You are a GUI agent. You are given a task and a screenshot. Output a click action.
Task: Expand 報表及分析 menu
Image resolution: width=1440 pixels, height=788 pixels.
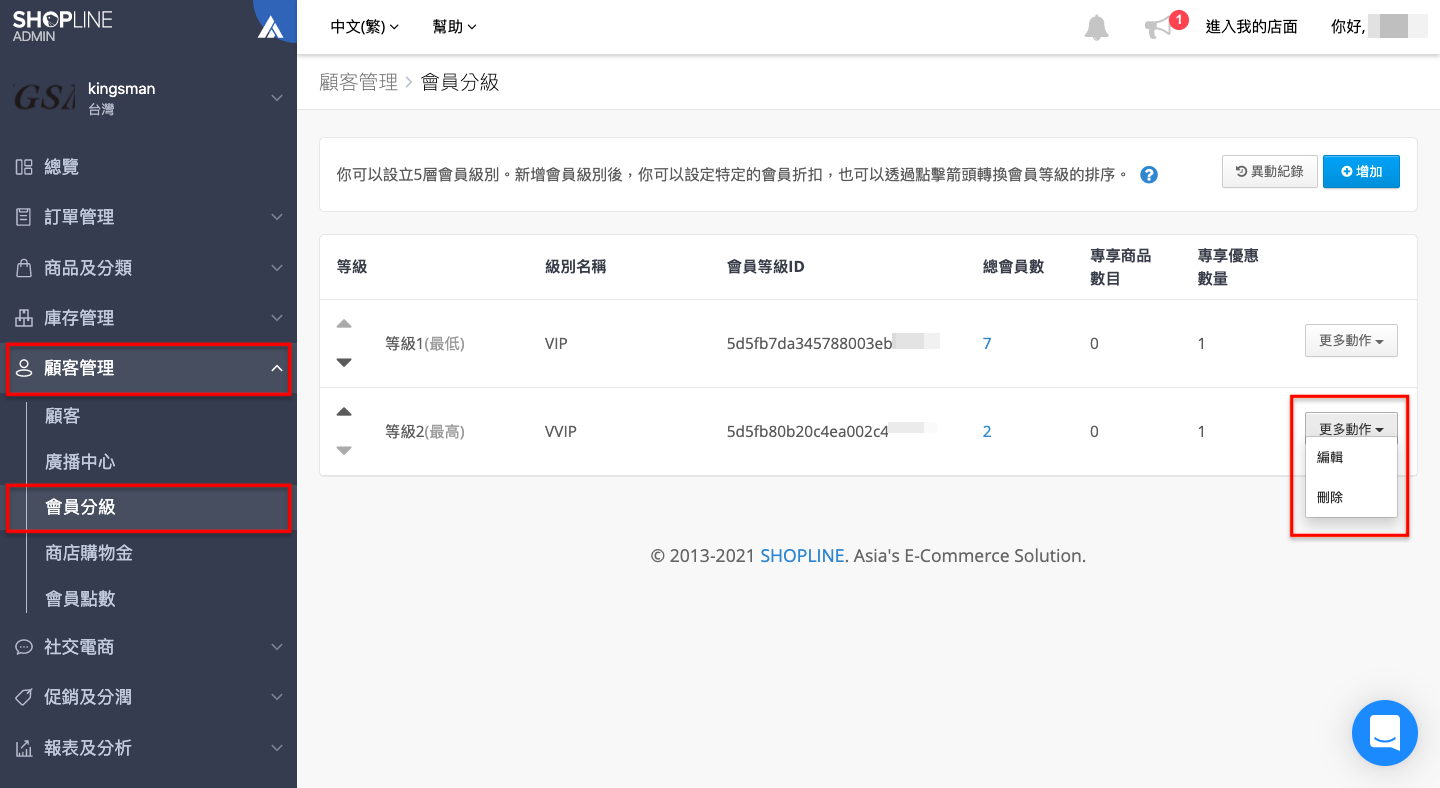[x=148, y=748]
